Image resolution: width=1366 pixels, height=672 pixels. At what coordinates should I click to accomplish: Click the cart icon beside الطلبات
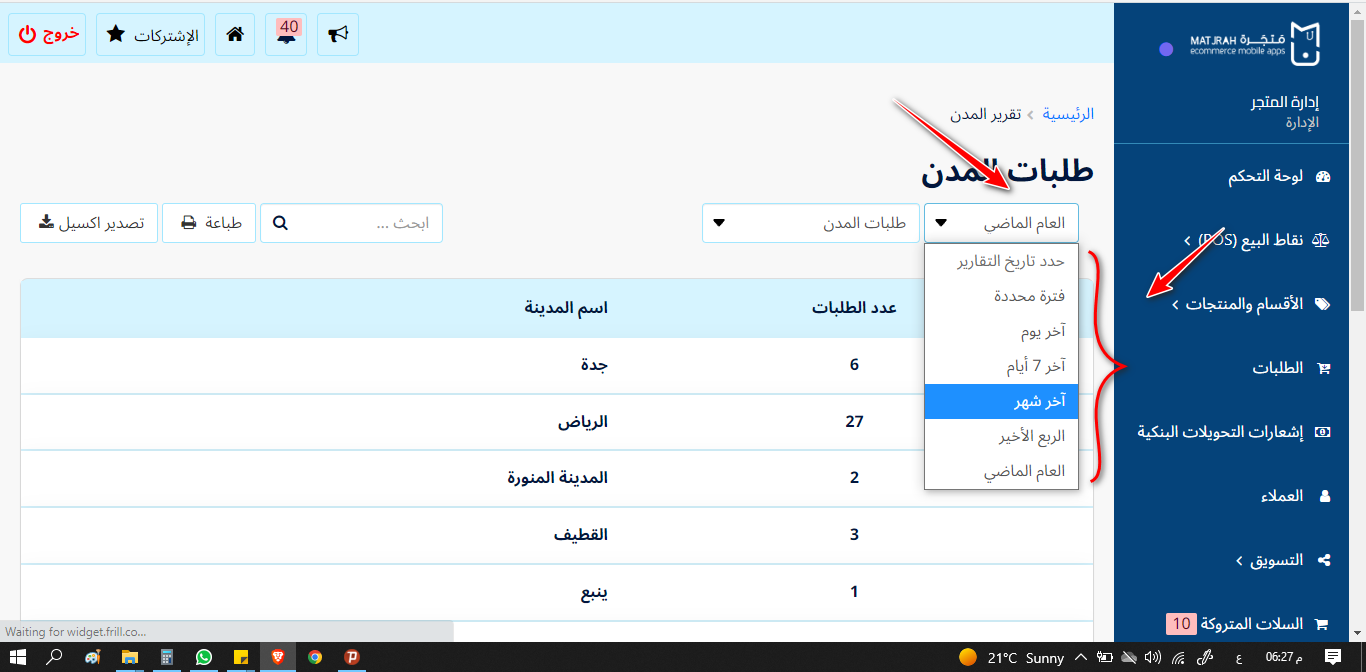(1324, 369)
